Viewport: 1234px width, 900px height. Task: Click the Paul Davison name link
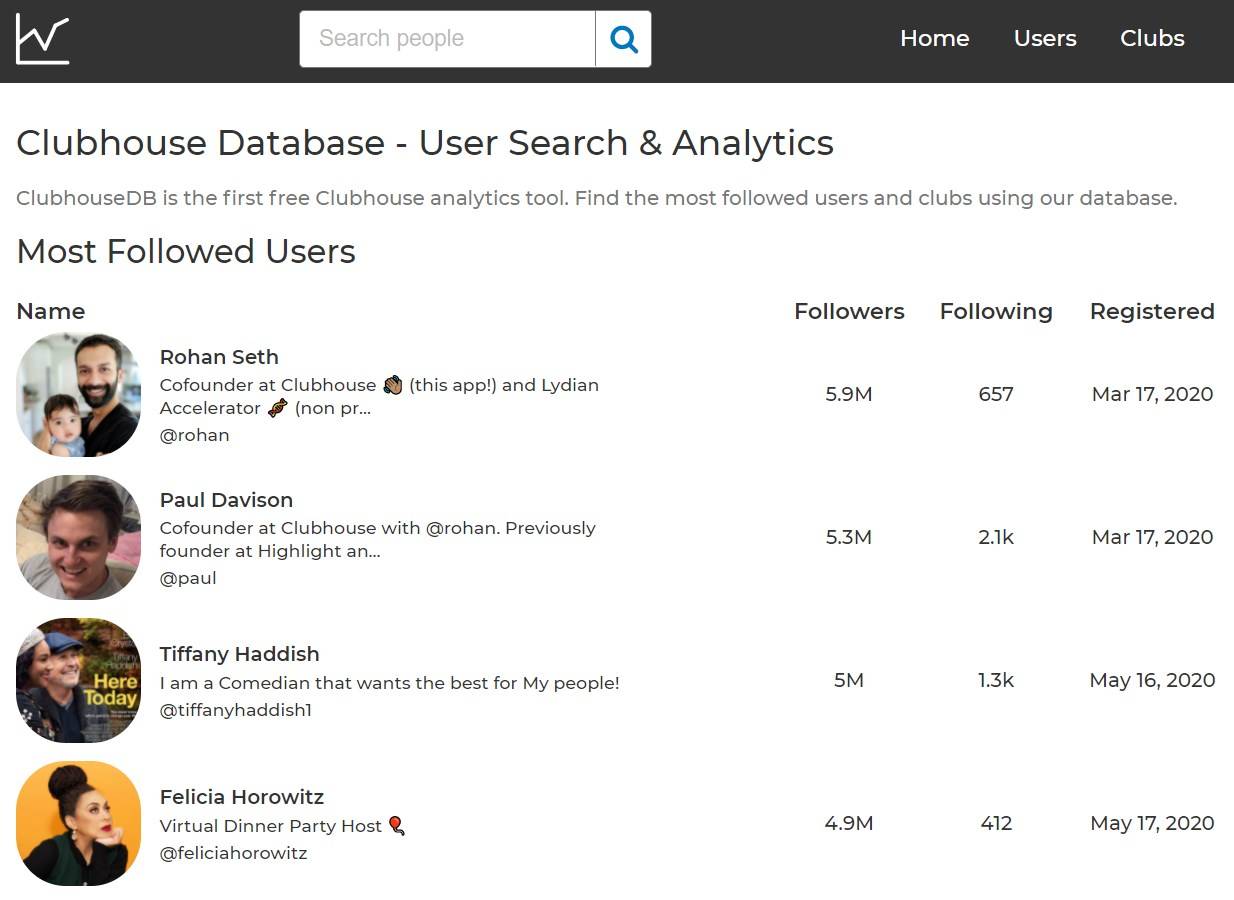pyautogui.click(x=226, y=500)
